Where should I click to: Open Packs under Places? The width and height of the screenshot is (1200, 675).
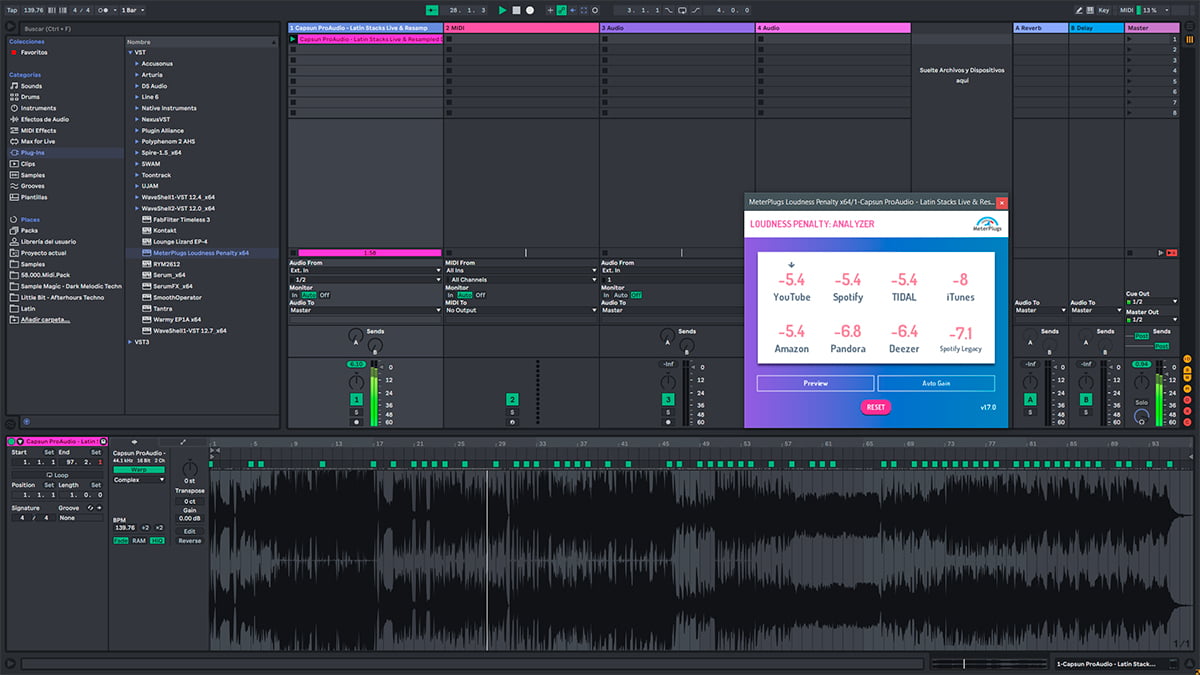pyautogui.click(x=29, y=230)
